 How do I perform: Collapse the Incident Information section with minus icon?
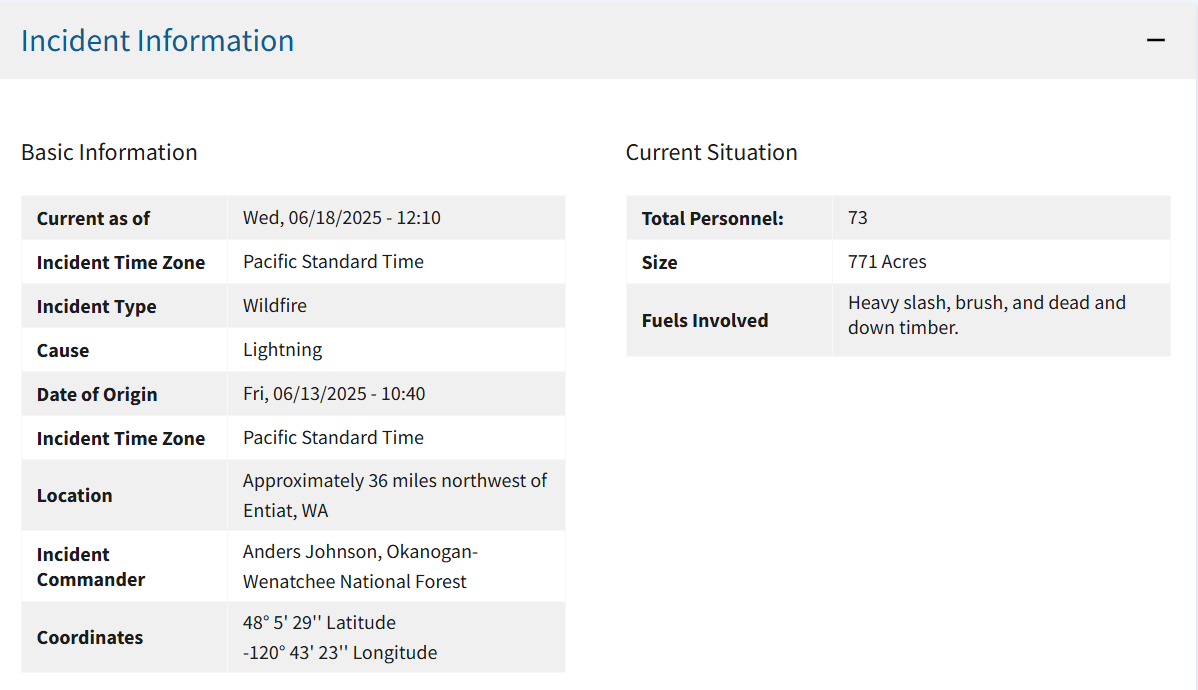click(1156, 40)
